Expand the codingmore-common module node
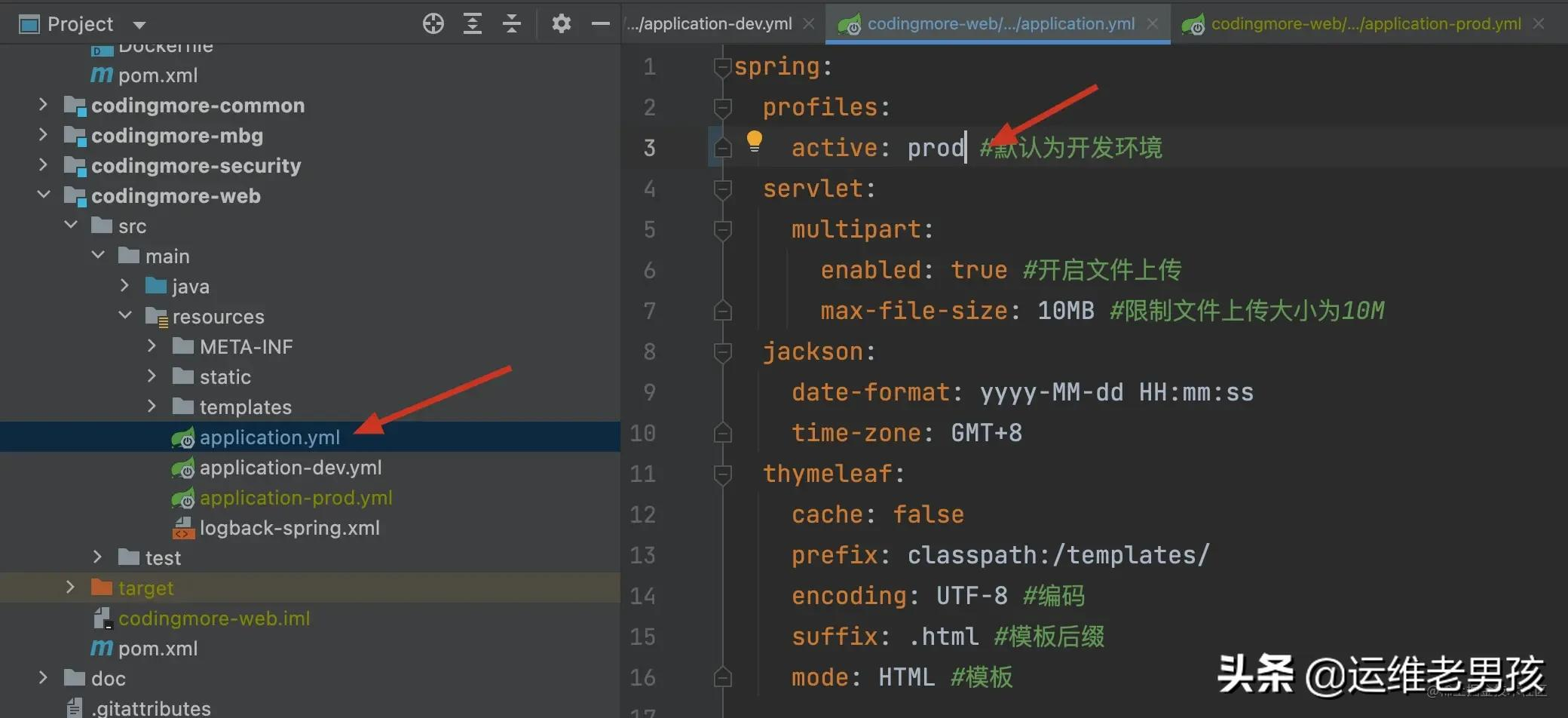This screenshot has width=1568, height=718. pos(43,105)
